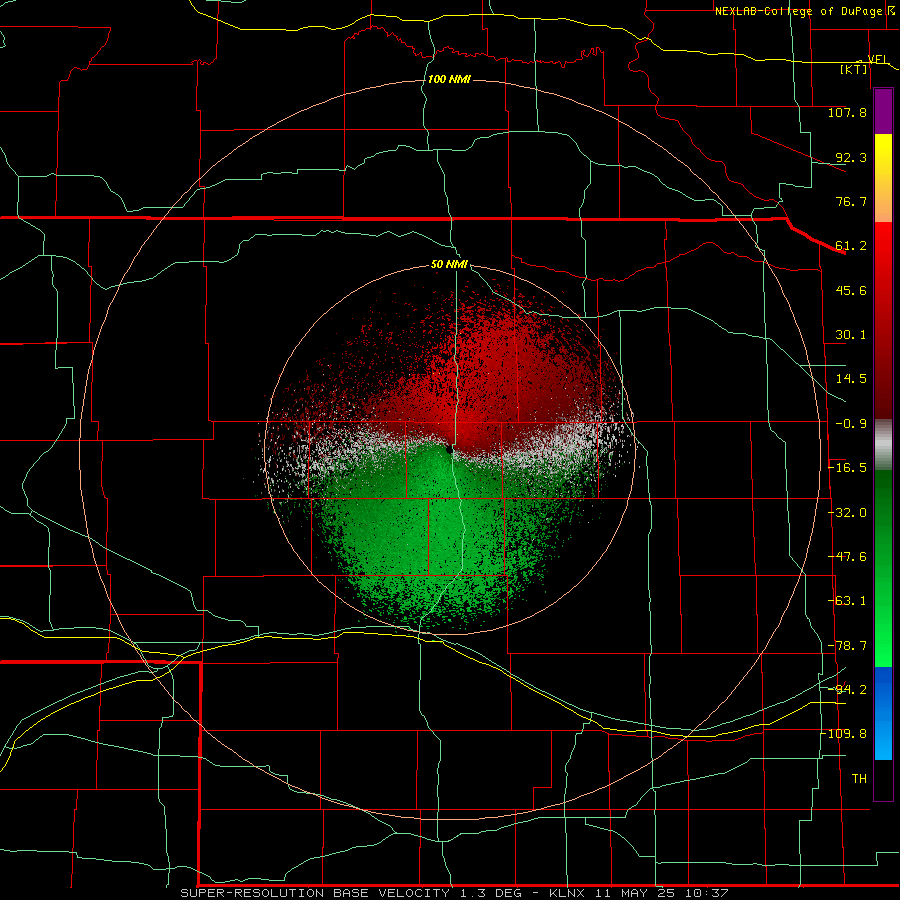900x900 pixels.
Task: Click the -32.0 scale value
Action: pyautogui.click(x=847, y=513)
